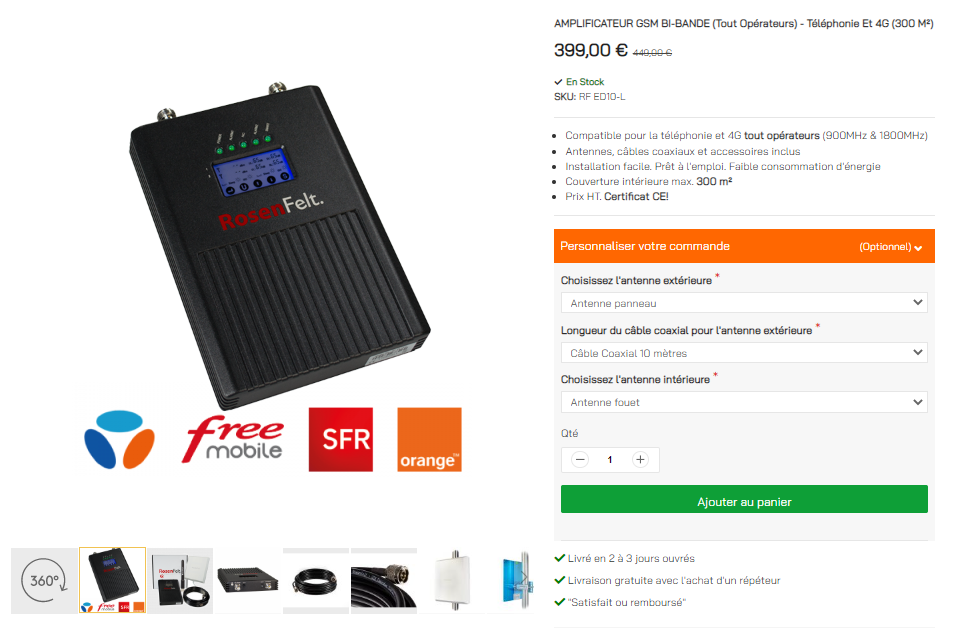Open the Antenne panneau exterior antenna dropdown
Screen dimensions: 959x636
[x=744, y=303]
